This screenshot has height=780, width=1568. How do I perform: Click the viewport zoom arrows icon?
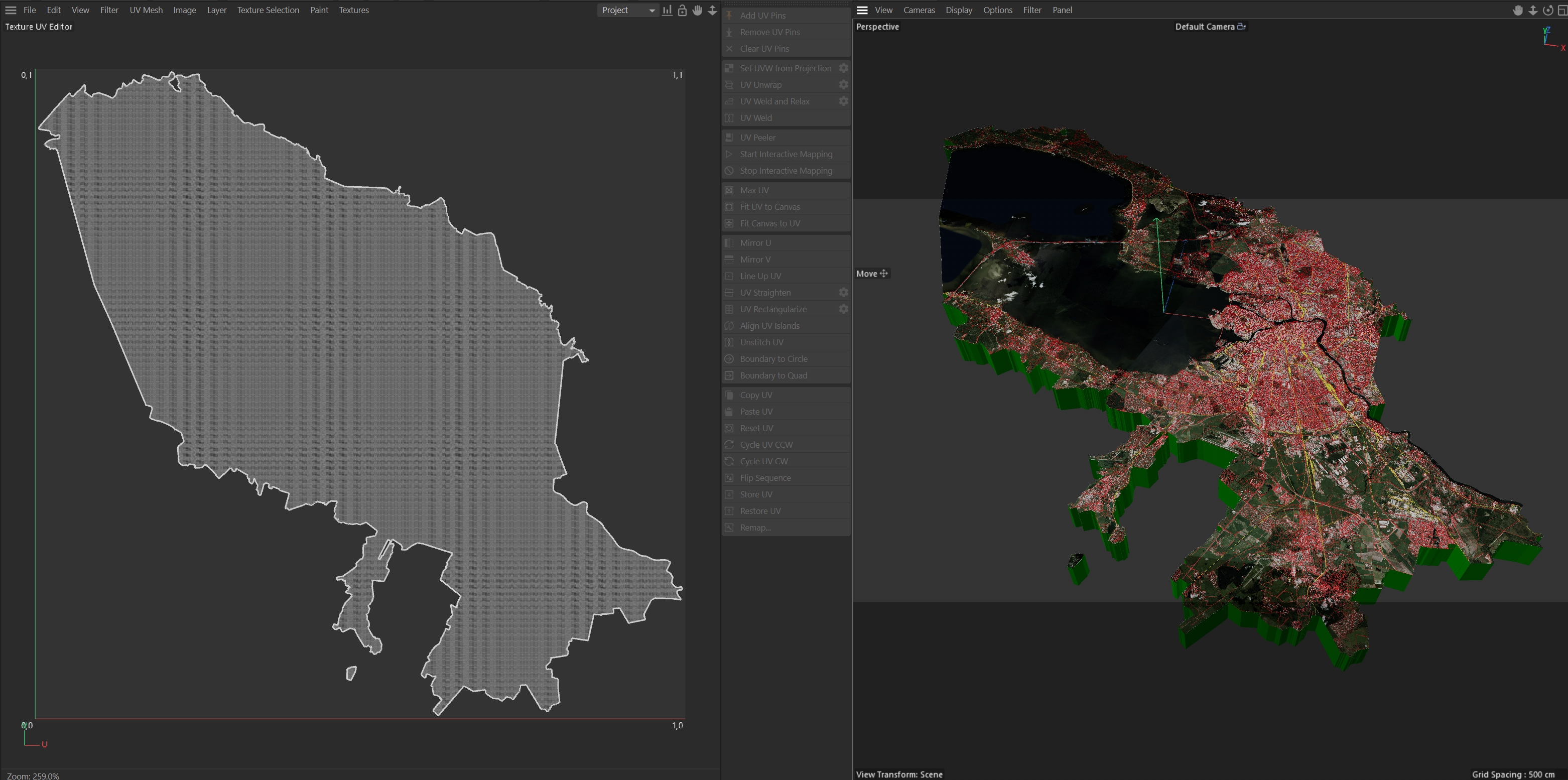click(x=1533, y=11)
